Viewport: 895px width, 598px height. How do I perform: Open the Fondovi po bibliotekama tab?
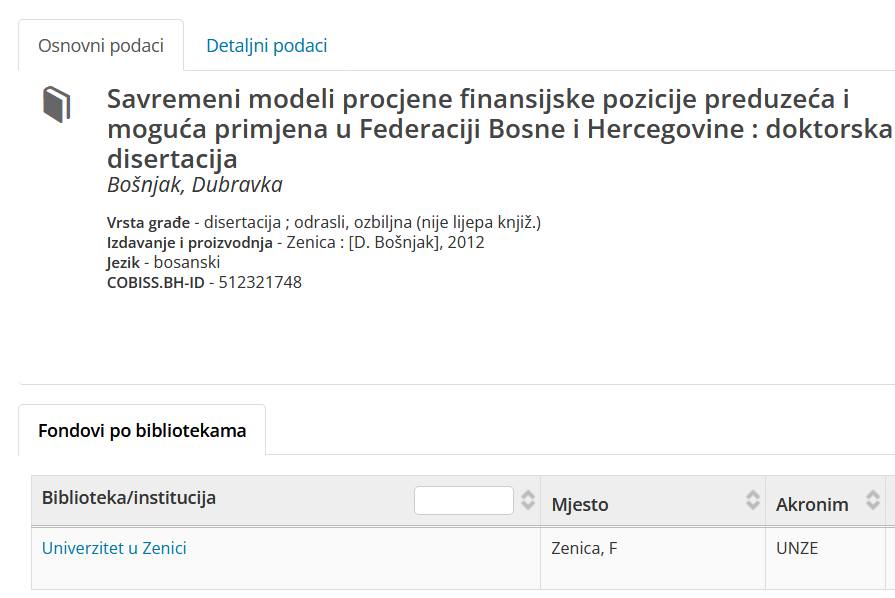click(142, 431)
